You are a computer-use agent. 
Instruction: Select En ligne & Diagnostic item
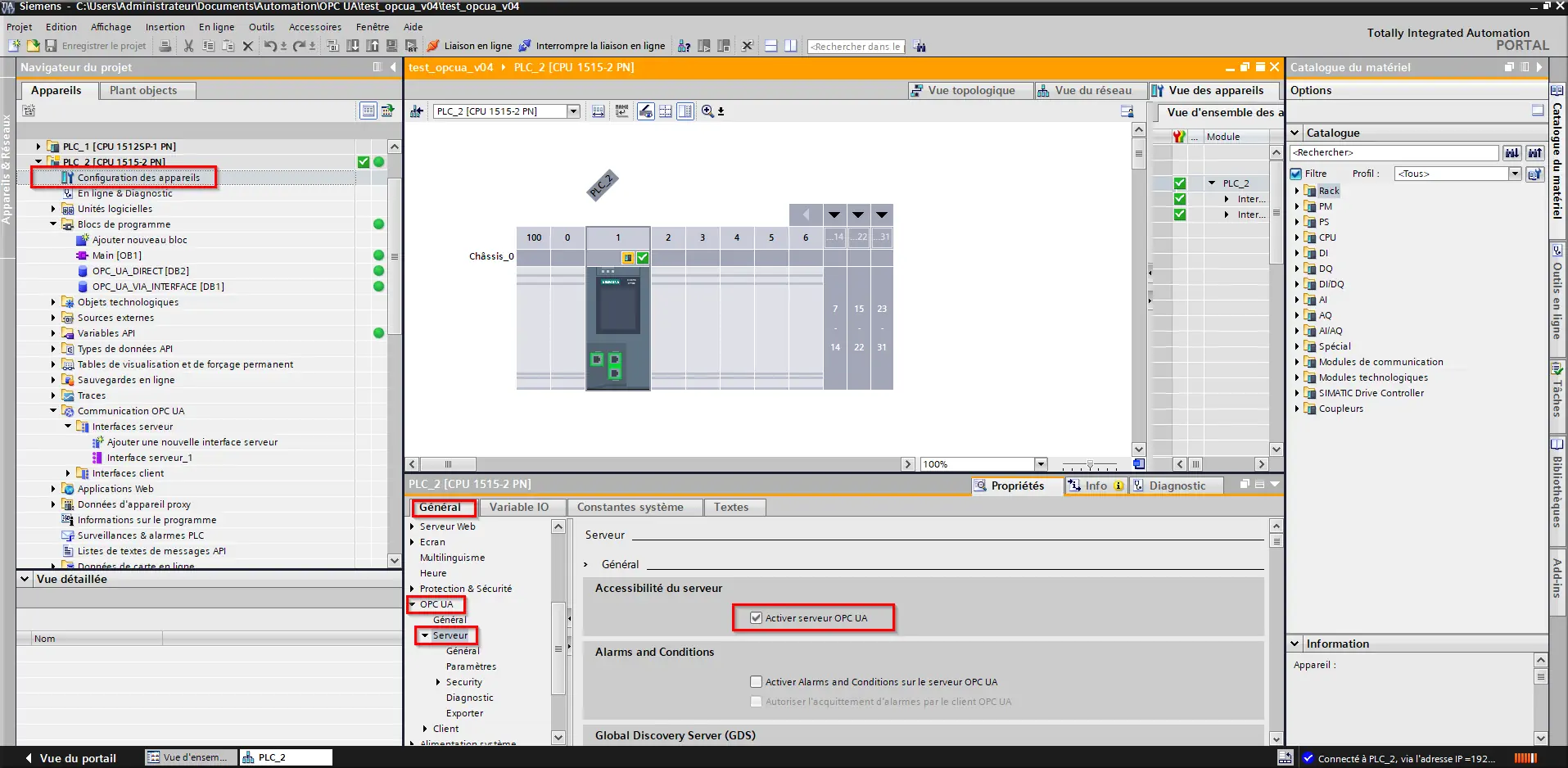[124, 193]
